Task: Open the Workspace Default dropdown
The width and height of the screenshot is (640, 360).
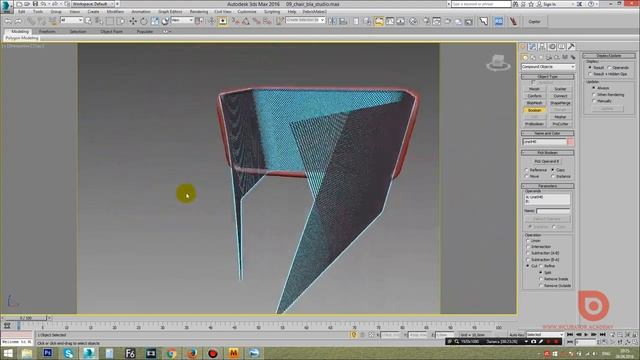Action: click(x=93, y=4)
